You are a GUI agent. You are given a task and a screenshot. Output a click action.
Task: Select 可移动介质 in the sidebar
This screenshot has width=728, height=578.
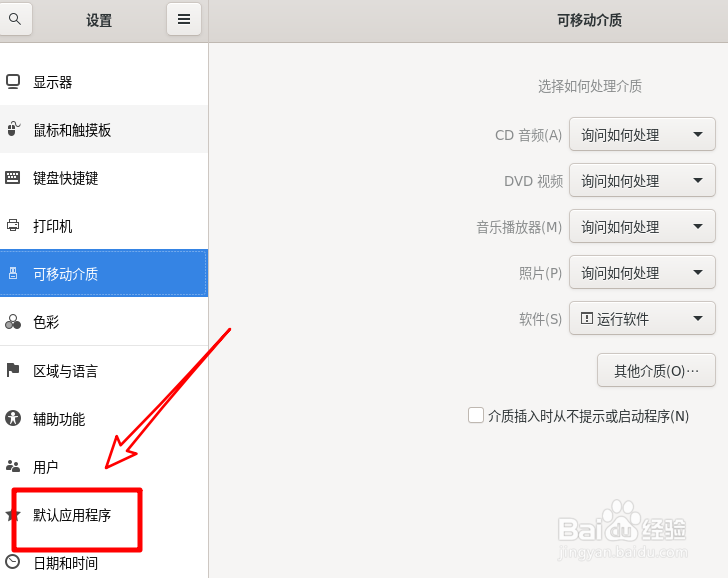(104, 273)
